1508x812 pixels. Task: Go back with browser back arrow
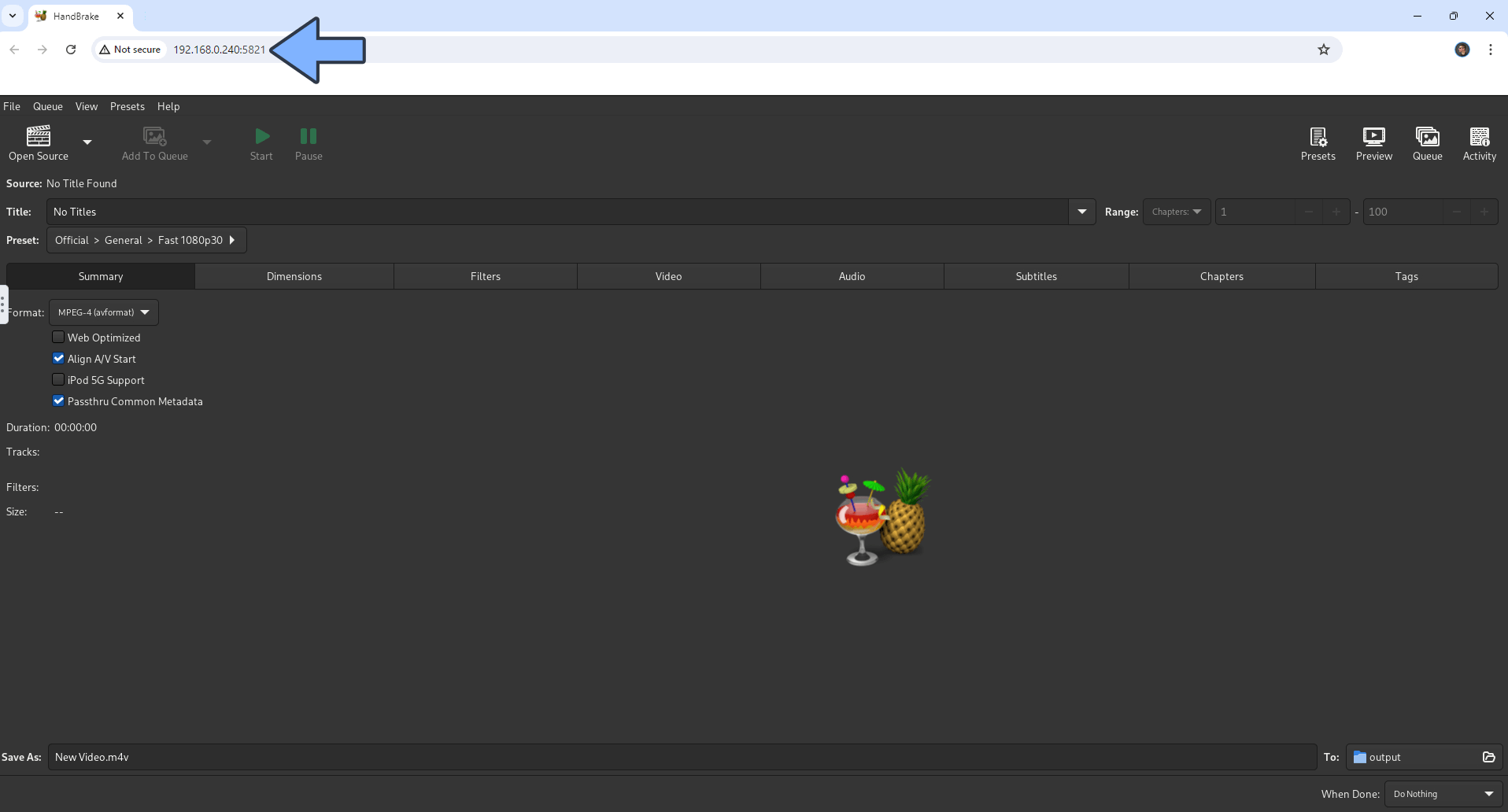tap(14, 50)
